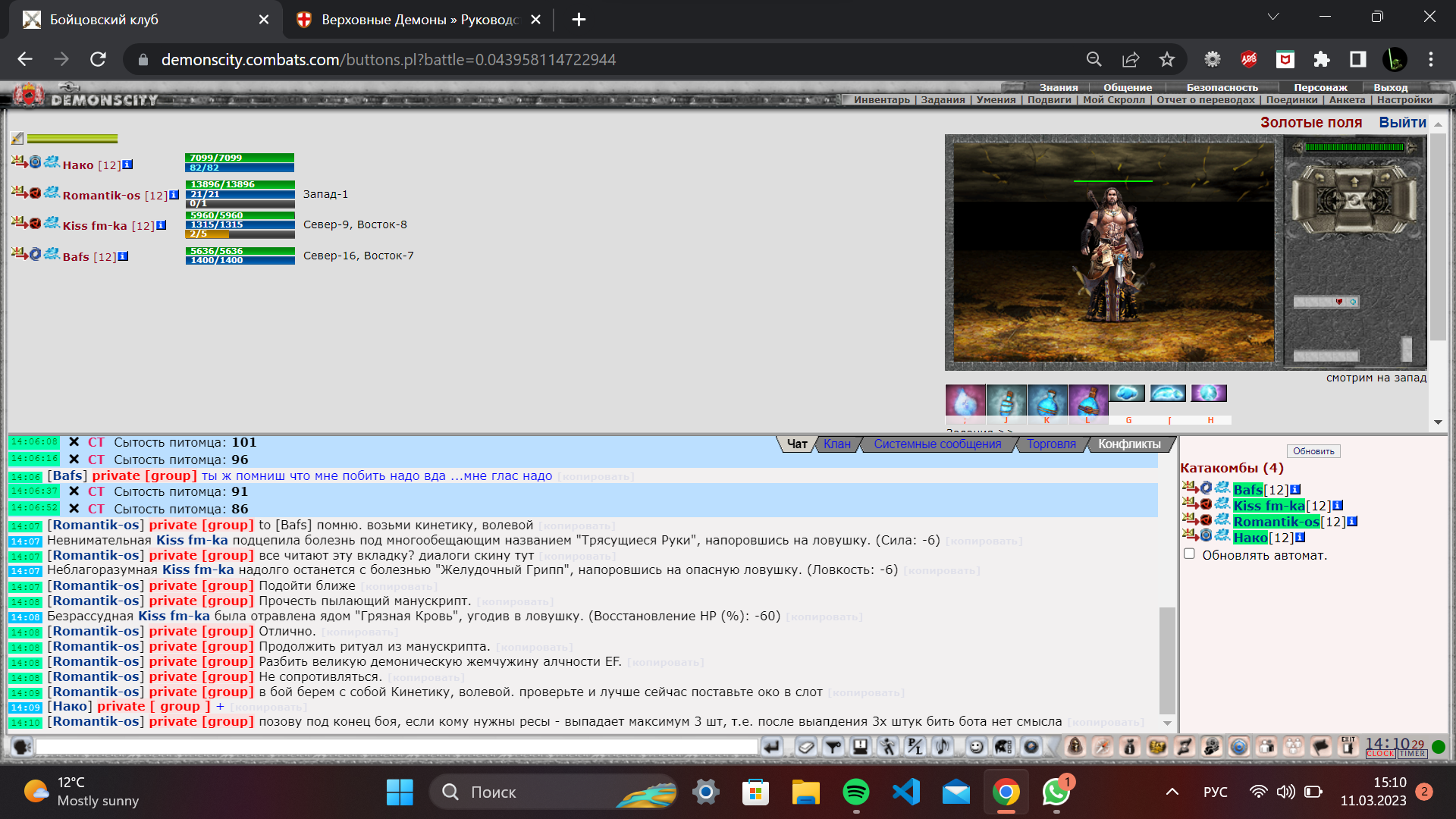This screenshot has width=1456, height=819.
Task: Enable the Обновлять автомат. checkbox
Action: pos(1189,554)
